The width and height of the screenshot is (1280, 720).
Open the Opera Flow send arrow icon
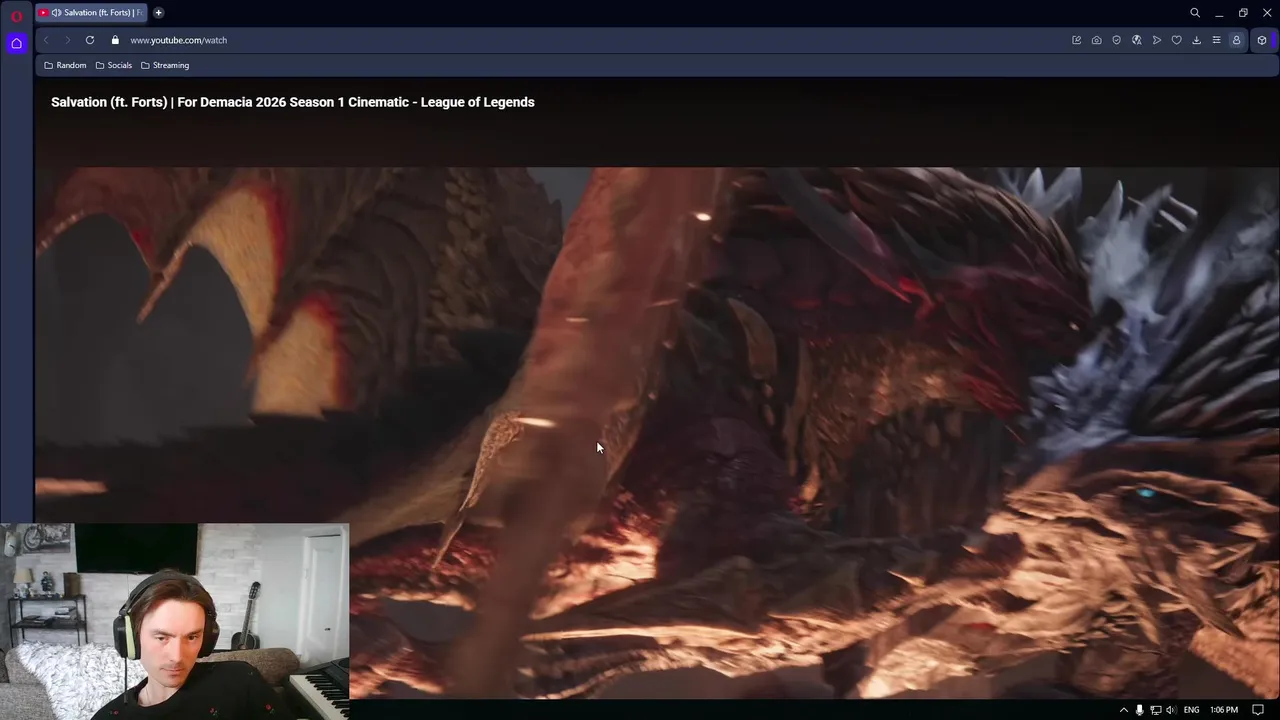[1156, 40]
